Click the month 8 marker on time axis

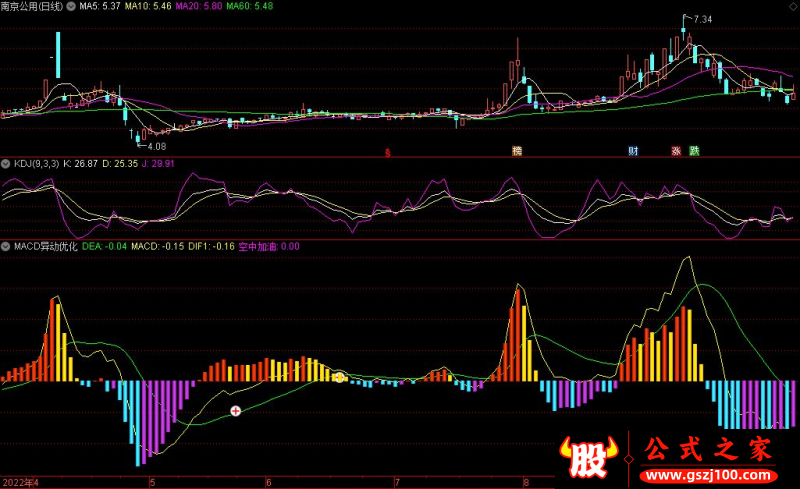pos(527,482)
